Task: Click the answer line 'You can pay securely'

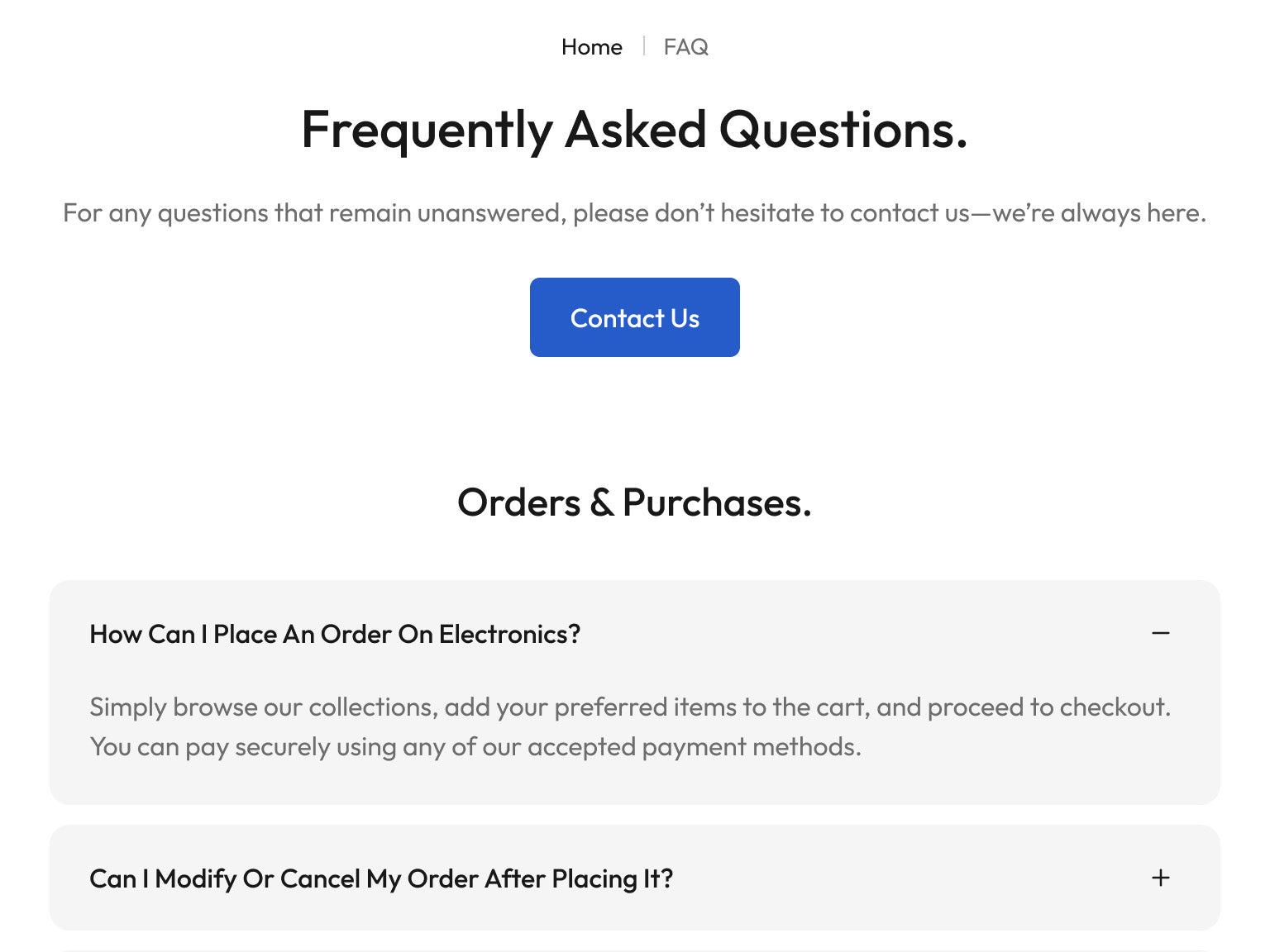Action: [x=475, y=747]
